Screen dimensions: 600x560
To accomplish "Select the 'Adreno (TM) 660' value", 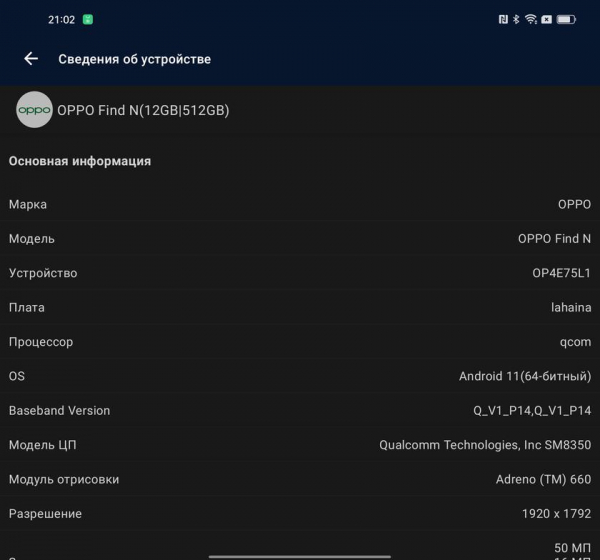I will pos(543,480).
